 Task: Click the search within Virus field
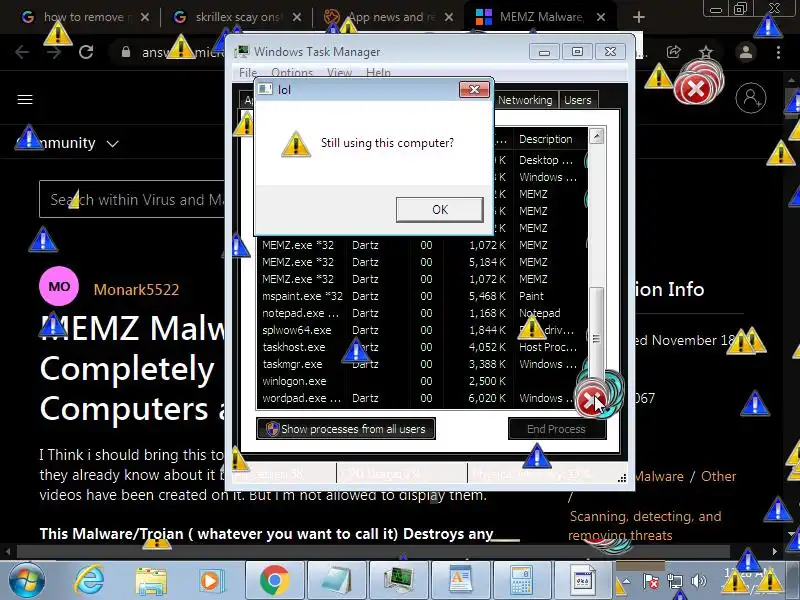132,199
